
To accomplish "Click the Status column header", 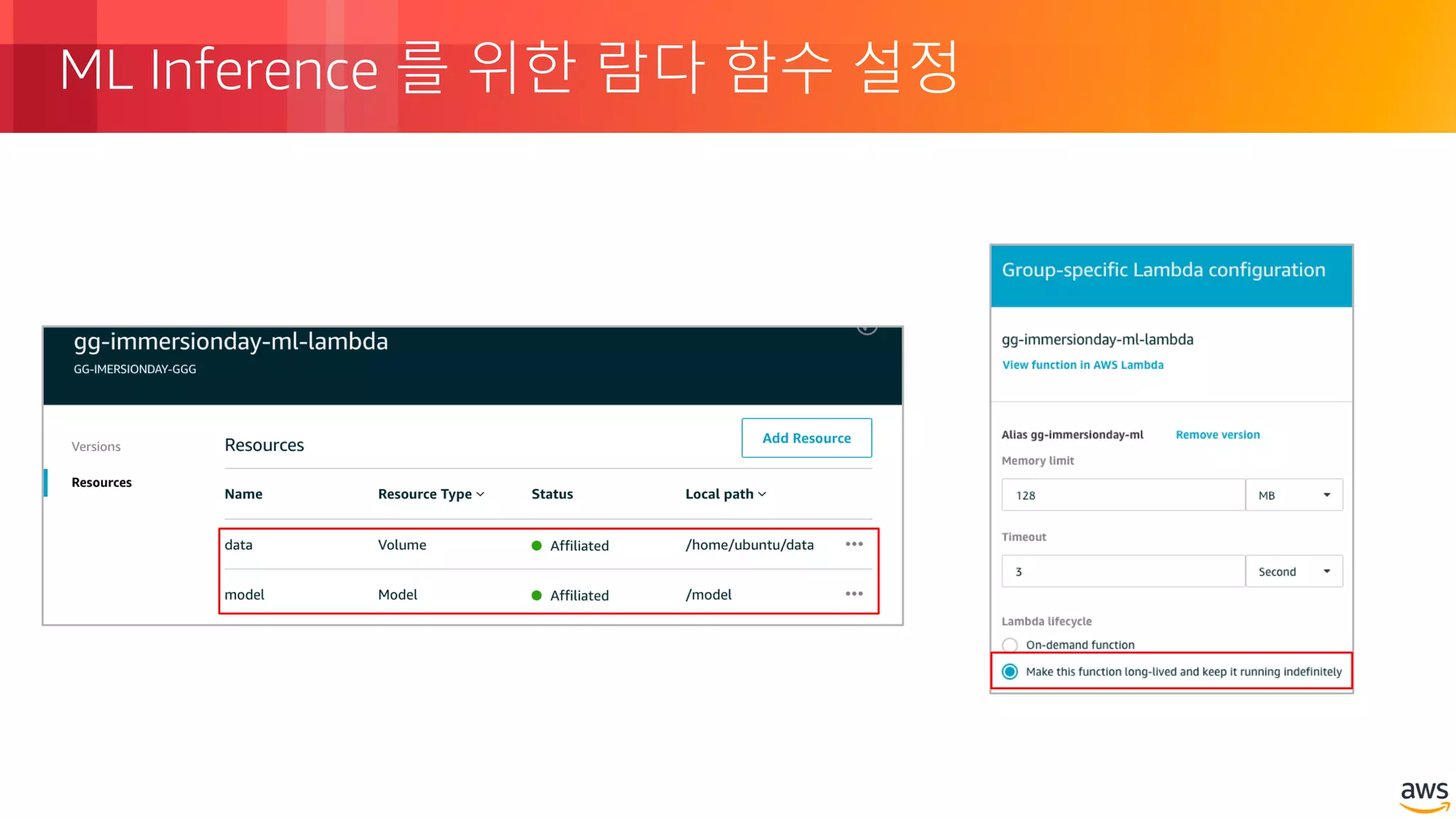I will (552, 494).
